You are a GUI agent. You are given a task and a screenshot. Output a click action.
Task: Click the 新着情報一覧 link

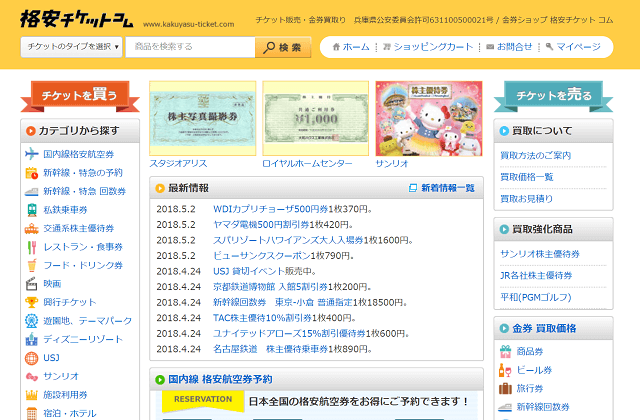[x=448, y=188]
